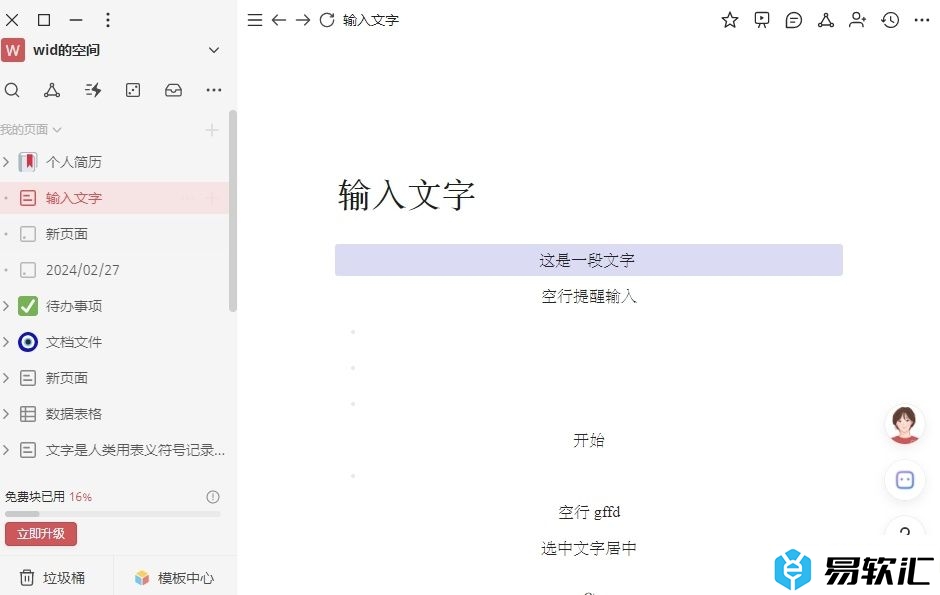The width and height of the screenshot is (940, 595).
Task: Expand the 文档文件 page tree
Action: (6, 342)
